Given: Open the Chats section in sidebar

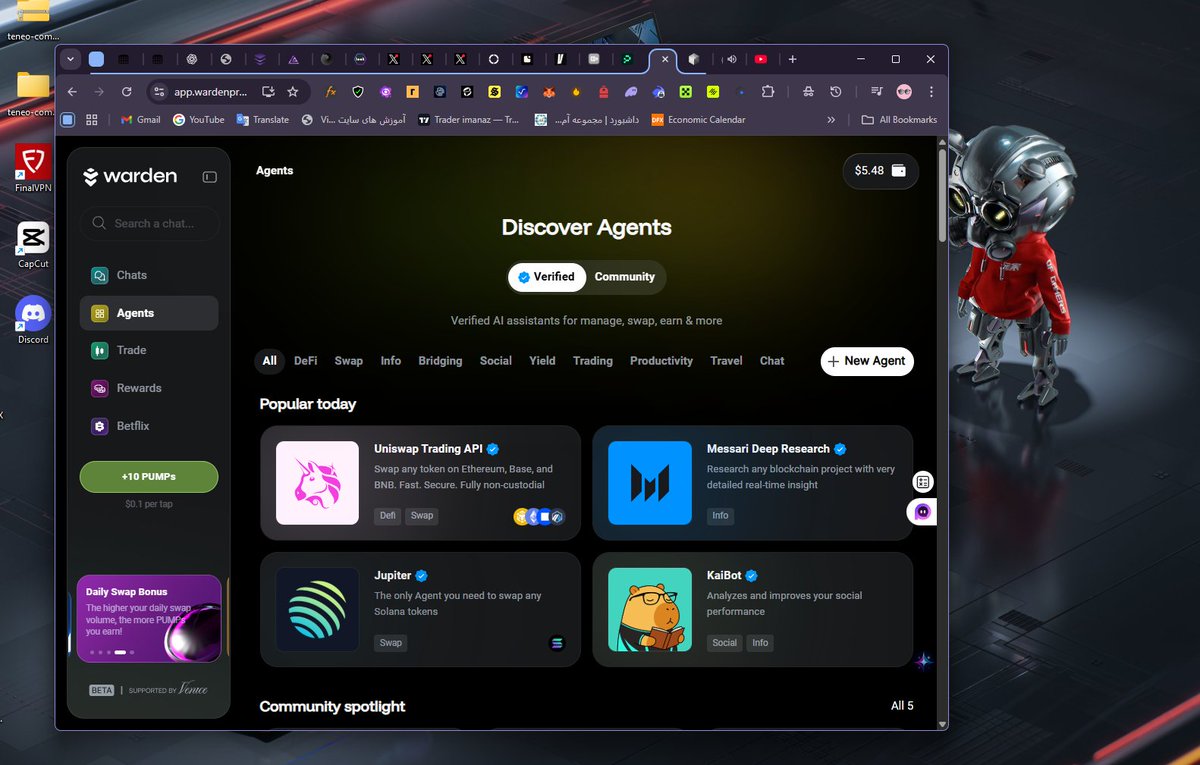Looking at the screenshot, I should point(149,275).
